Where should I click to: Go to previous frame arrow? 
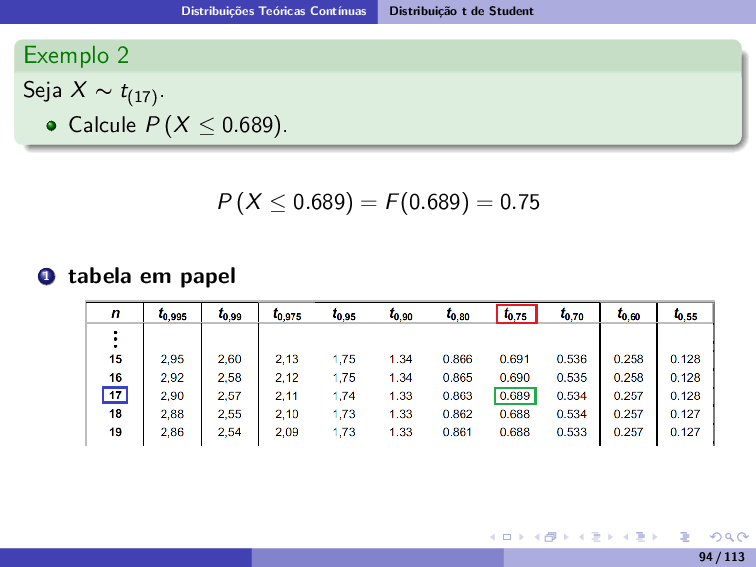tap(537, 537)
